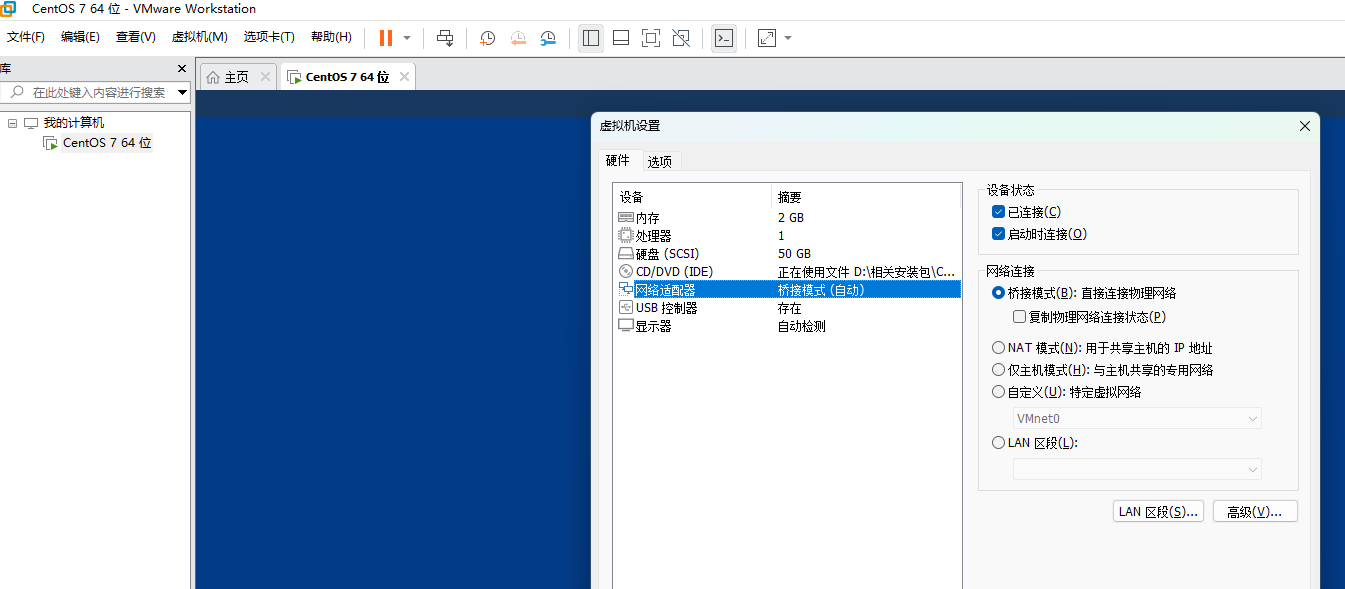Viewport: 1345px width, 589px height.
Task: Open the stretch display options dropdown arrow
Action: [788, 38]
